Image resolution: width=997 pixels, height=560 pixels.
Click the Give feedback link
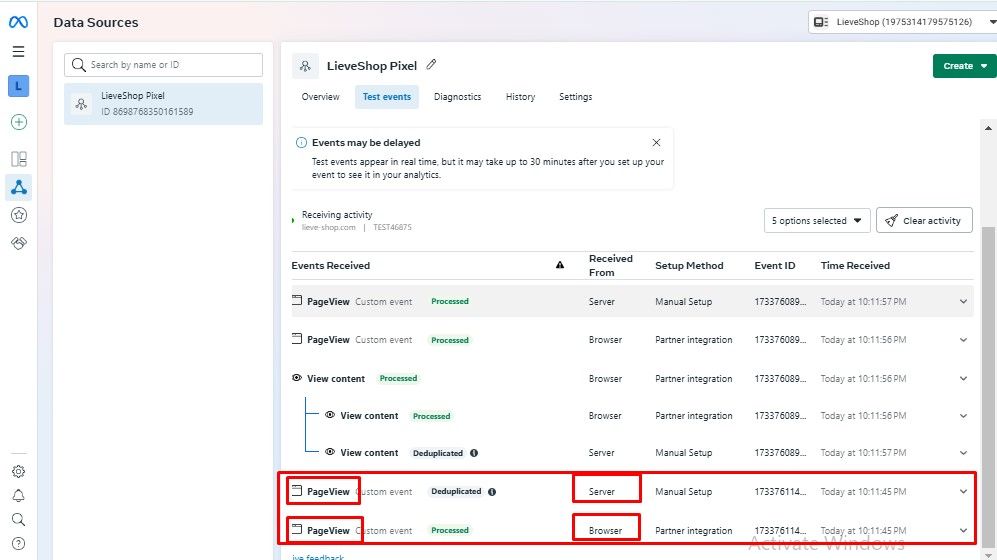(318, 557)
